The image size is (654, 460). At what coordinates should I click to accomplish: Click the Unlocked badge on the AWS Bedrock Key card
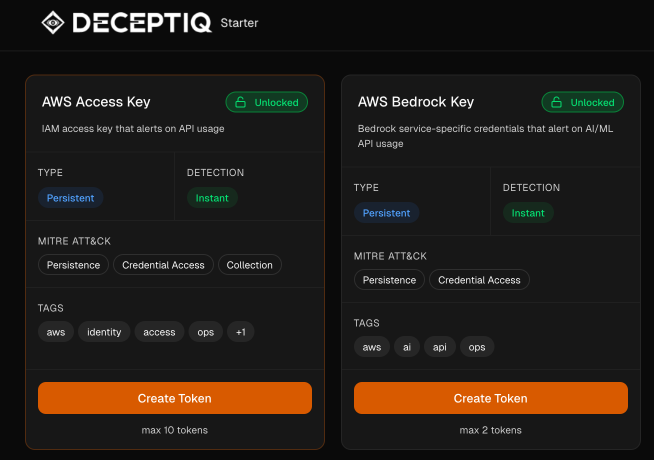point(583,102)
